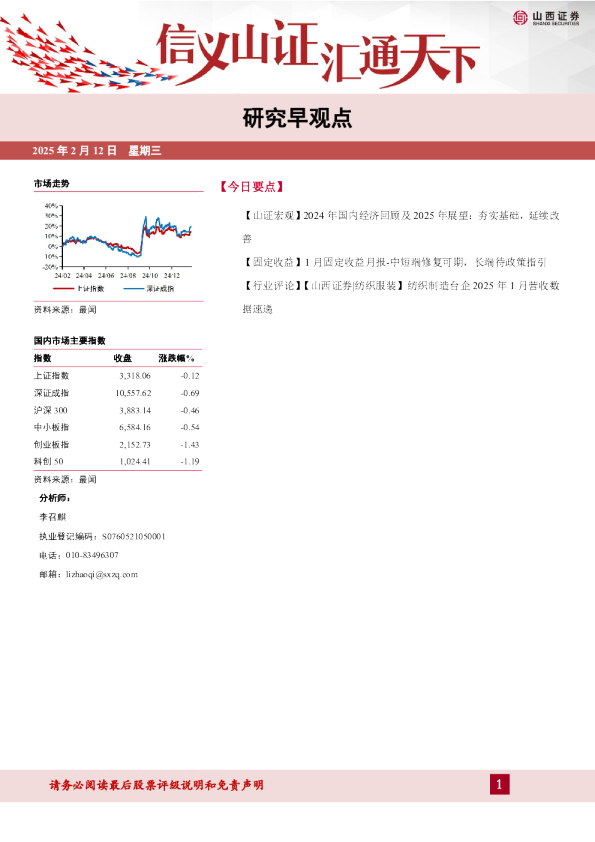Select the 上证指数 table row
595x842 pixels.
117,376
